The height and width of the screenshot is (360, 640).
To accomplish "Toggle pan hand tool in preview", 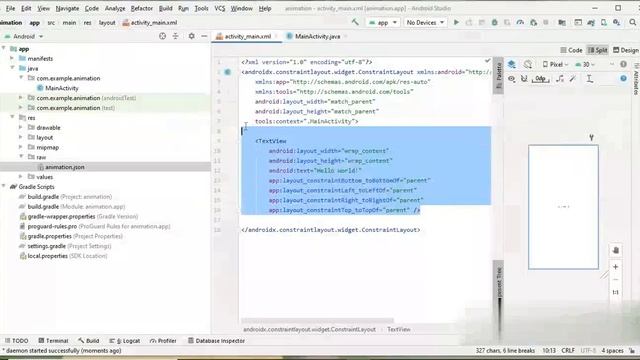I will (616, 250).
